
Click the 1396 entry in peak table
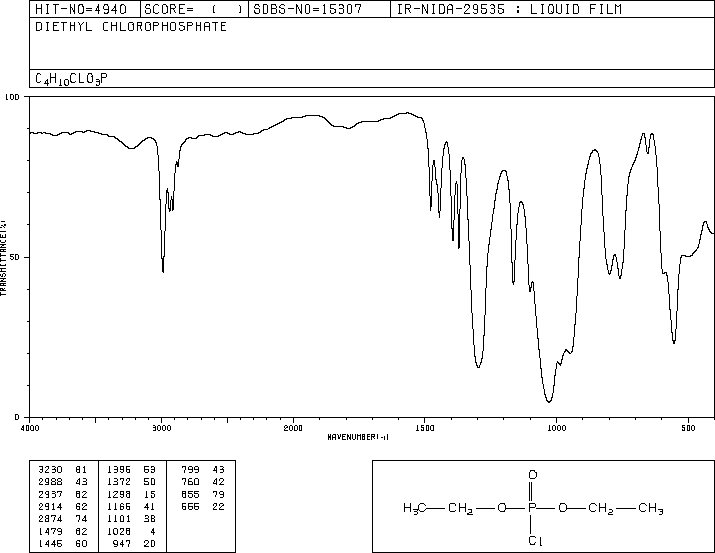pyautogui.click(x=119, y=470)
